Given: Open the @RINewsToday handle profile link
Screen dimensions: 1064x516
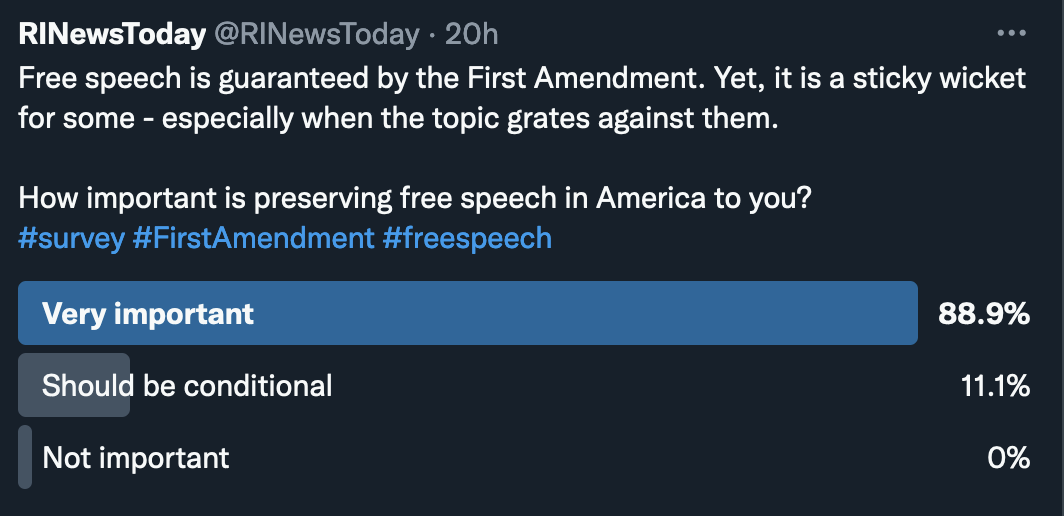Looking at the screenshot, I should (x=313, y=35).
